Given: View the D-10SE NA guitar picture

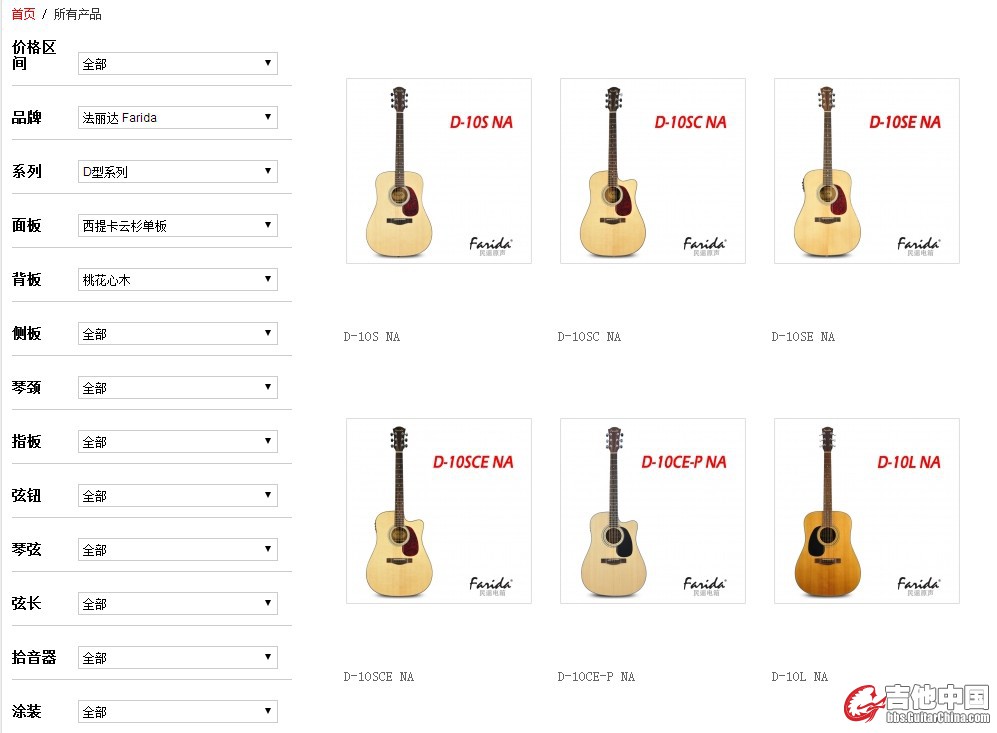Looking at the screenshot, I should (x=866, y=171).
